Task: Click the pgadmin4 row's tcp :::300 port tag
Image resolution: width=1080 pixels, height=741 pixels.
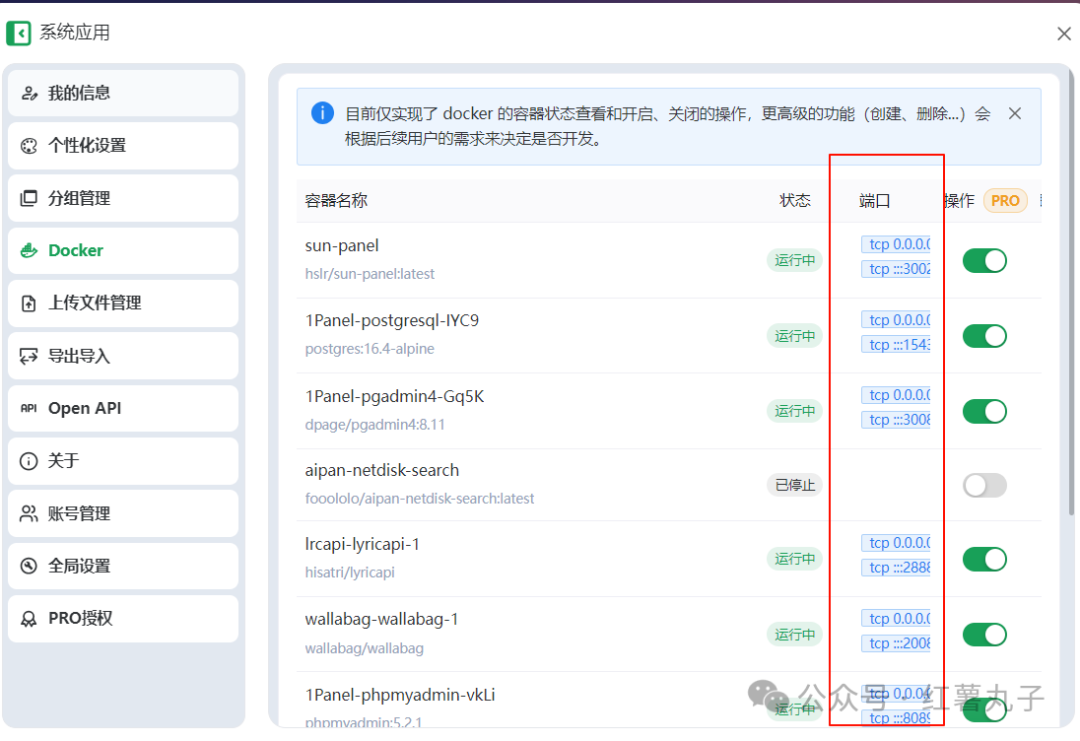Action: coord(895,420)
